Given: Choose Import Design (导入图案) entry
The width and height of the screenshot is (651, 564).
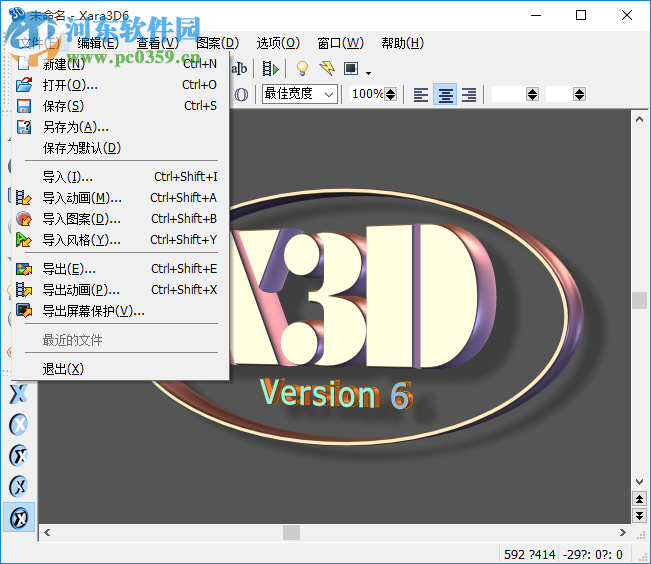Looking at the screenshot, I should point(120,218).
